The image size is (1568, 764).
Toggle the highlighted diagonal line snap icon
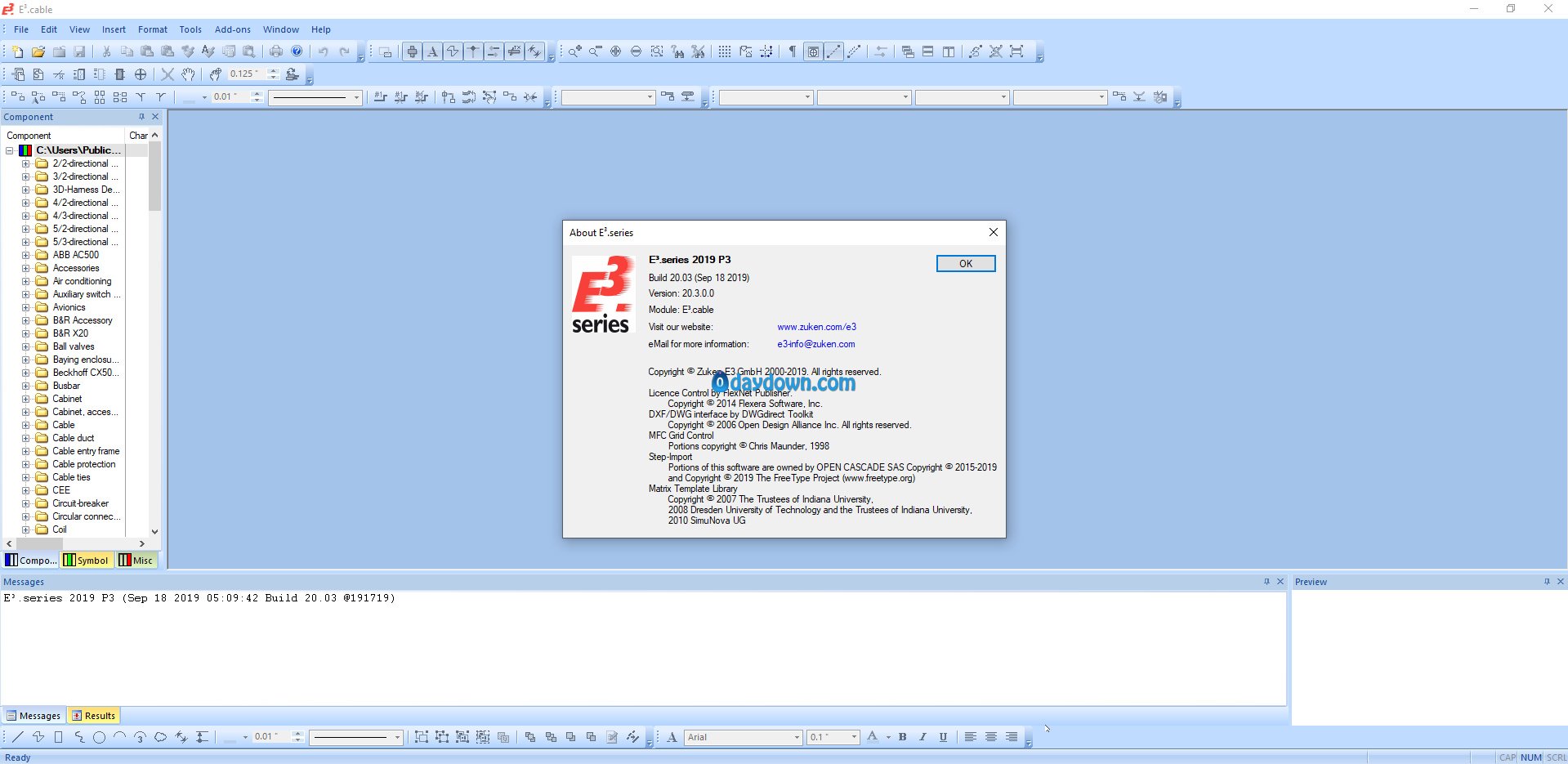[x=833, y=51]
